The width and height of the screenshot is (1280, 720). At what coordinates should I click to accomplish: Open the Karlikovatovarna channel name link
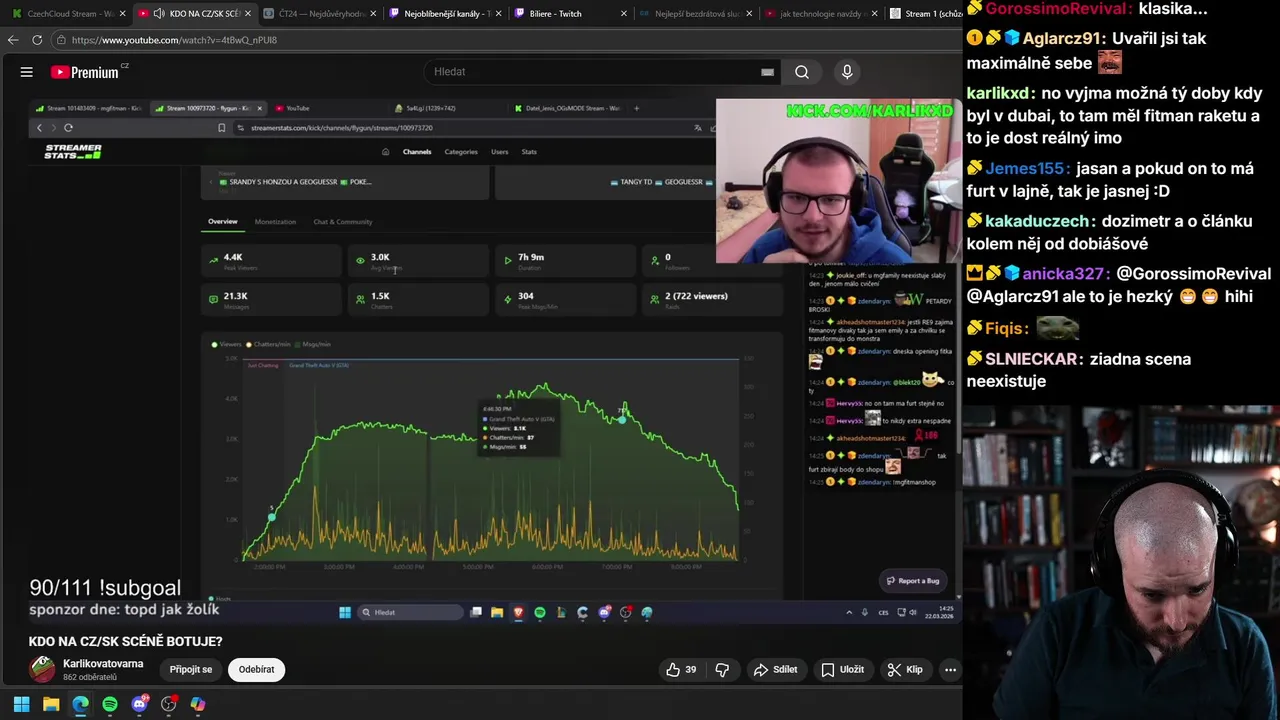click(103, 664)
